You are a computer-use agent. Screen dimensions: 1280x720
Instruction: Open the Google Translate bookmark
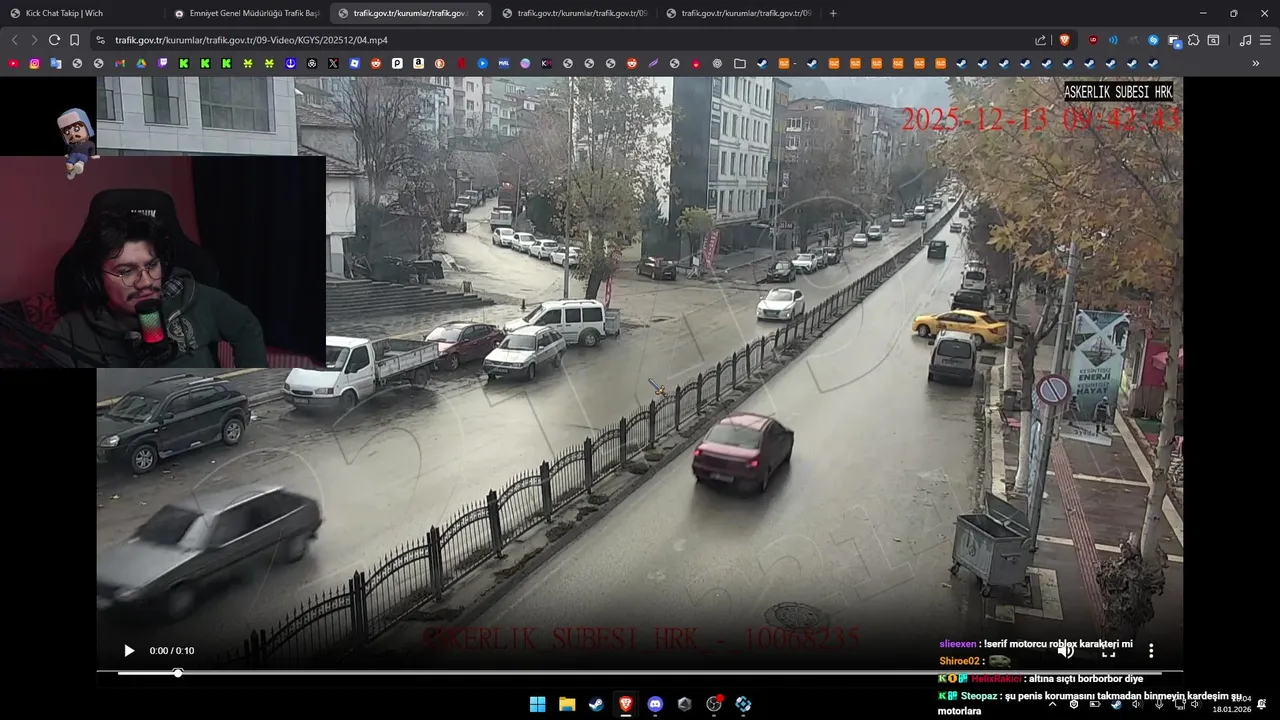[x=56, y=63]
